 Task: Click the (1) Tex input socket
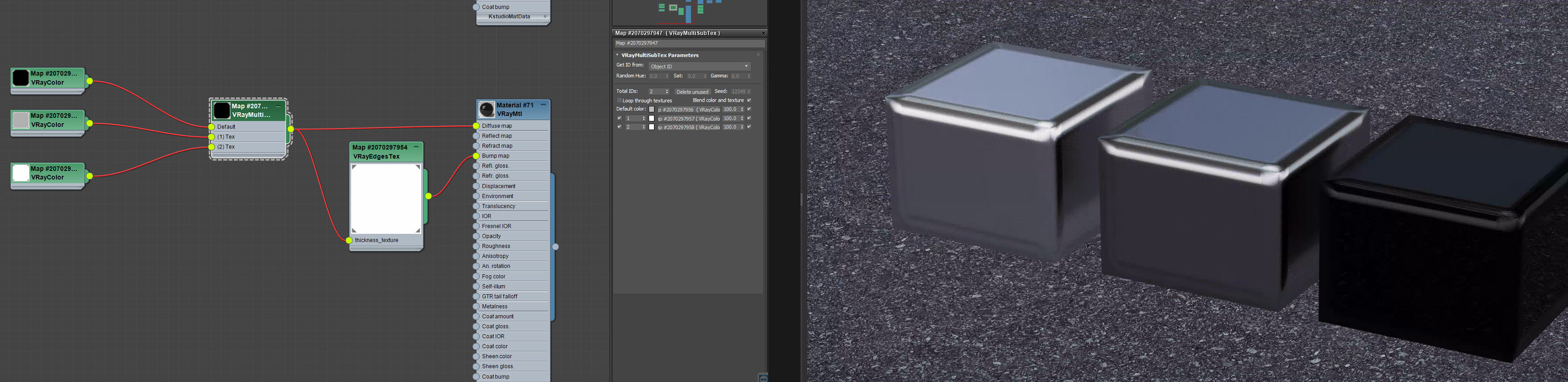(212, 137)
